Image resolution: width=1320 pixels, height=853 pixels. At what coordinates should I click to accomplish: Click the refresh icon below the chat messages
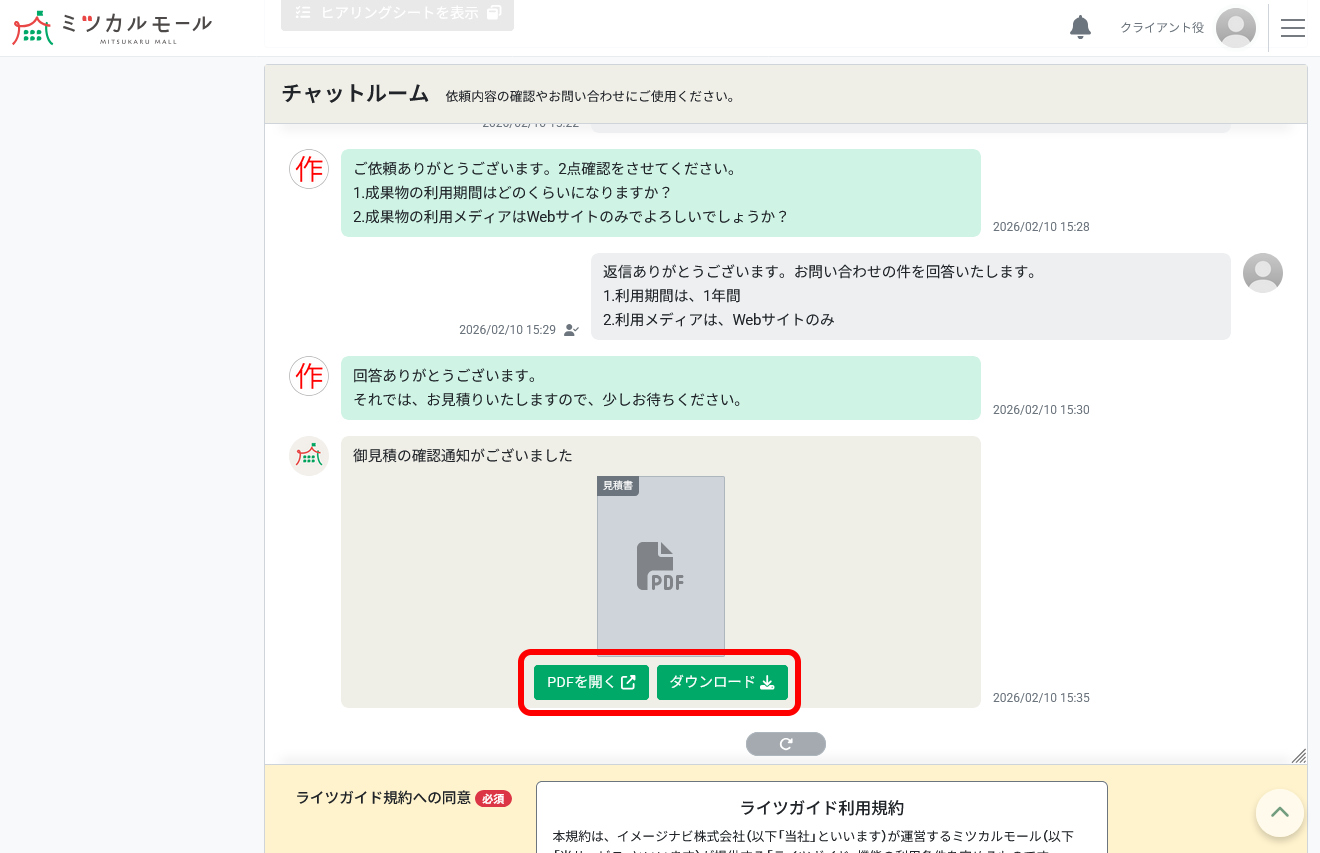point(786,744)
